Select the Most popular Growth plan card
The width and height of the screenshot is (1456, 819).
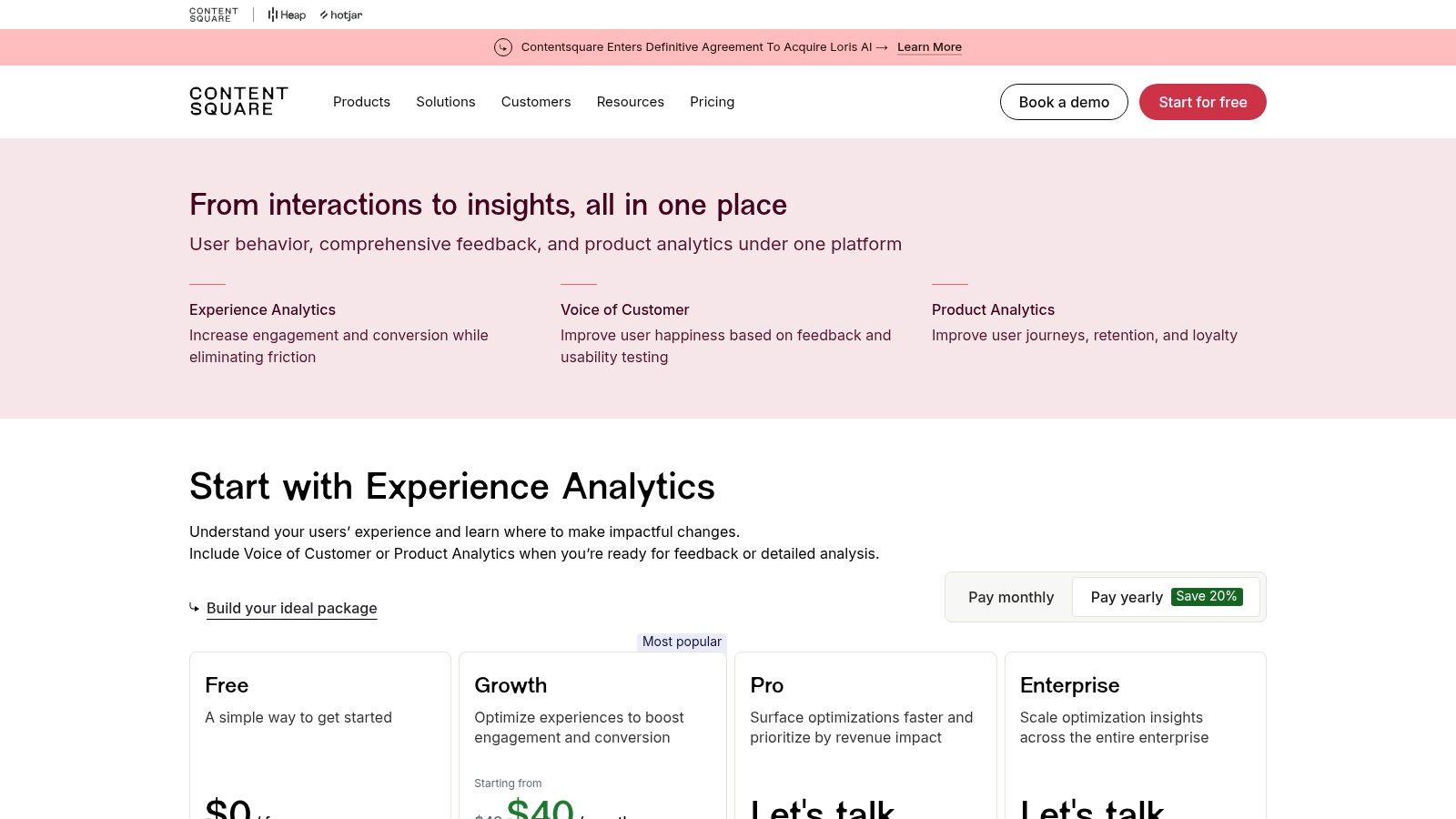click(x=592, y=728)
